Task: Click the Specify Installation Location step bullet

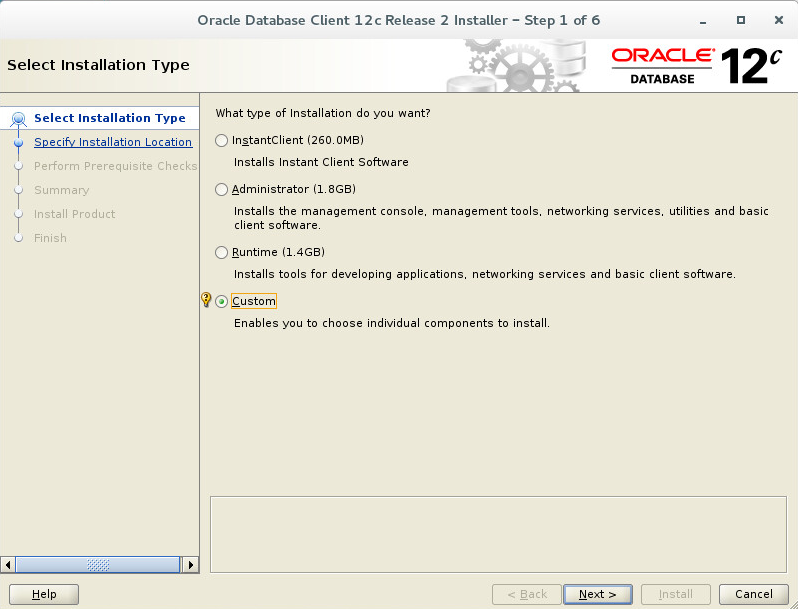Action: [19, 142]
